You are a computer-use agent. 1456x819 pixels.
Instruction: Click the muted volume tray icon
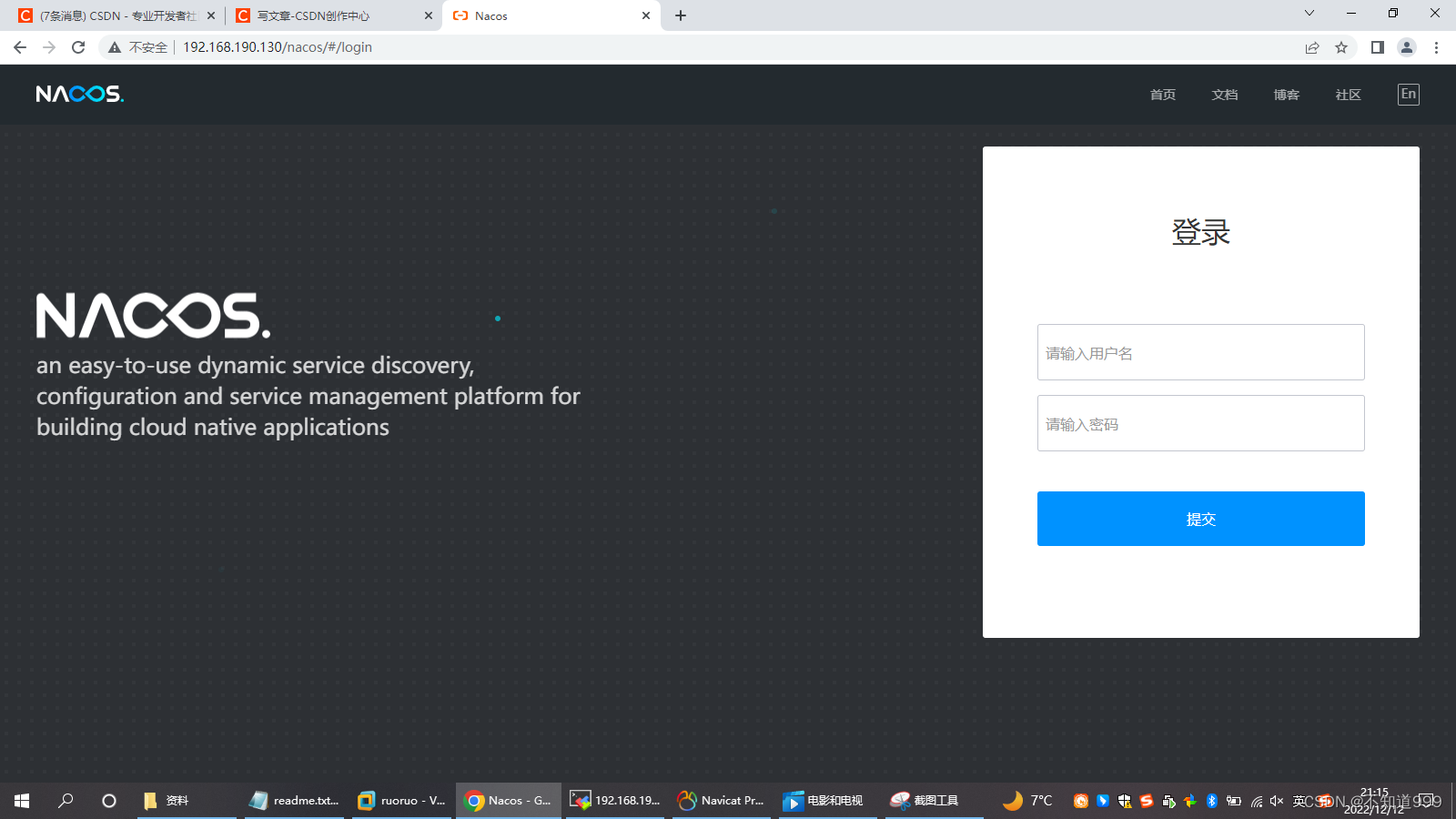point(1277,801)
